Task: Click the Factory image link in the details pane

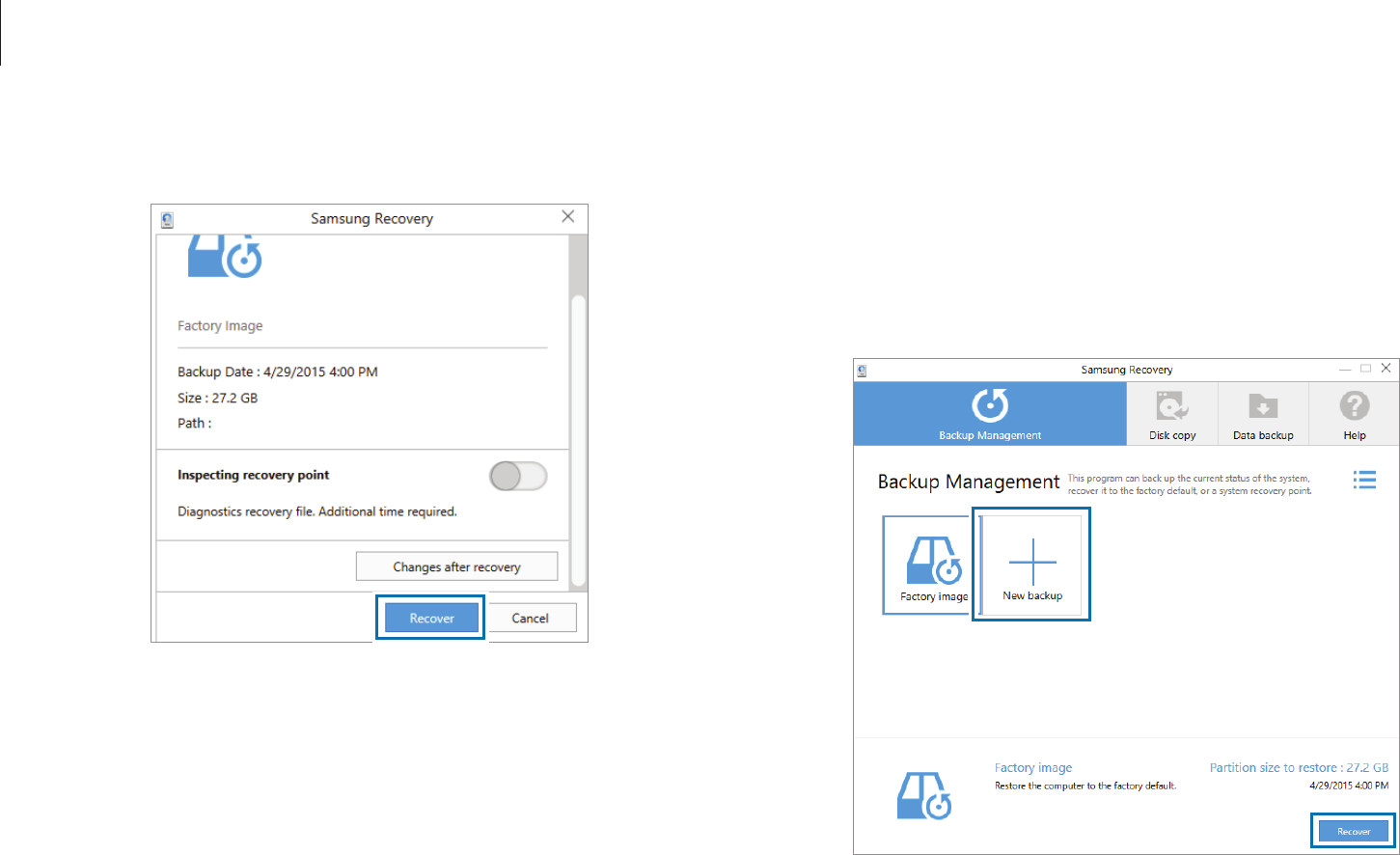Action: click(x=1033, y=768)
